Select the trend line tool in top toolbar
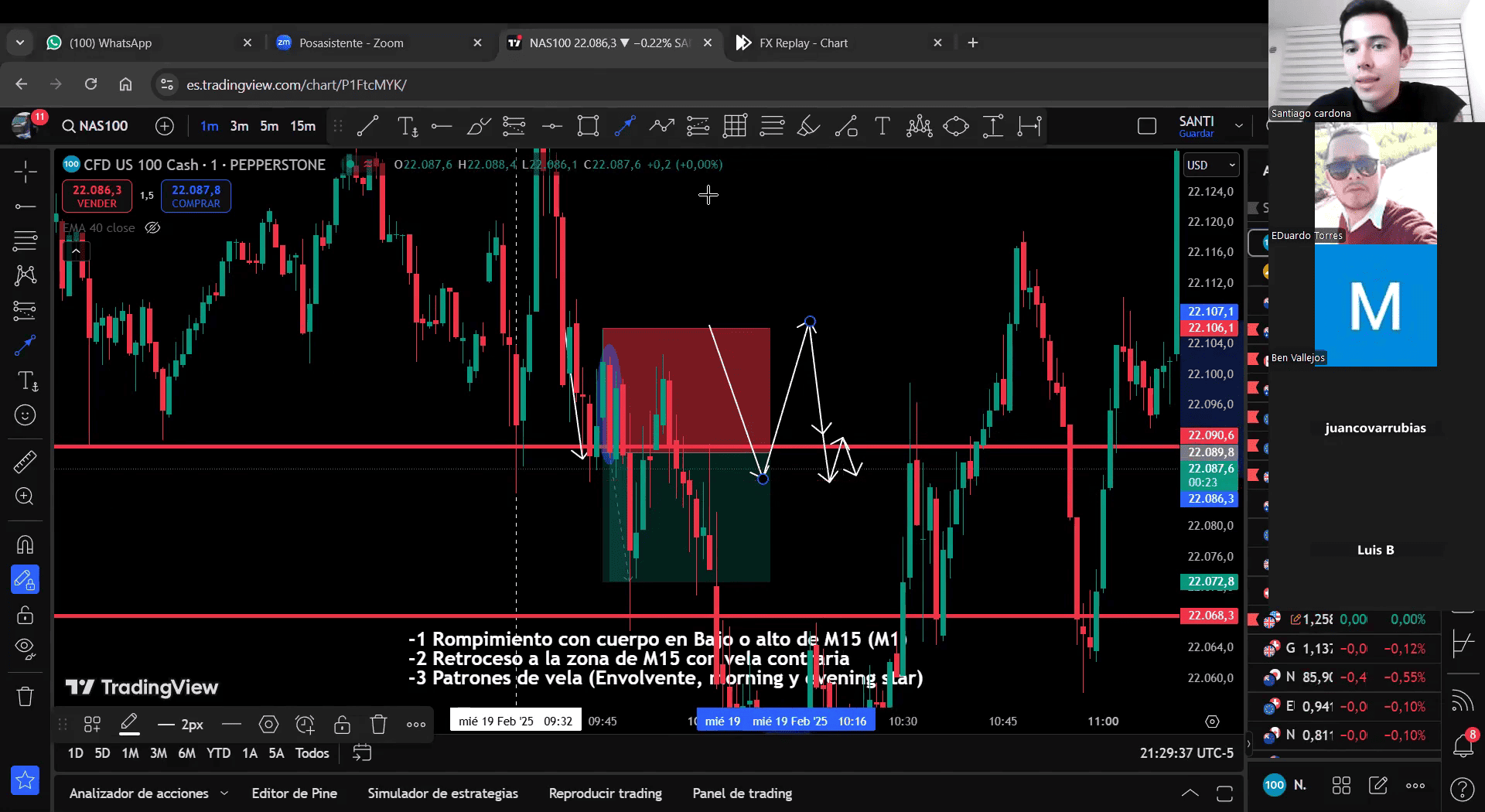This screenshot has width=1485, height=812. coord(367,126)
